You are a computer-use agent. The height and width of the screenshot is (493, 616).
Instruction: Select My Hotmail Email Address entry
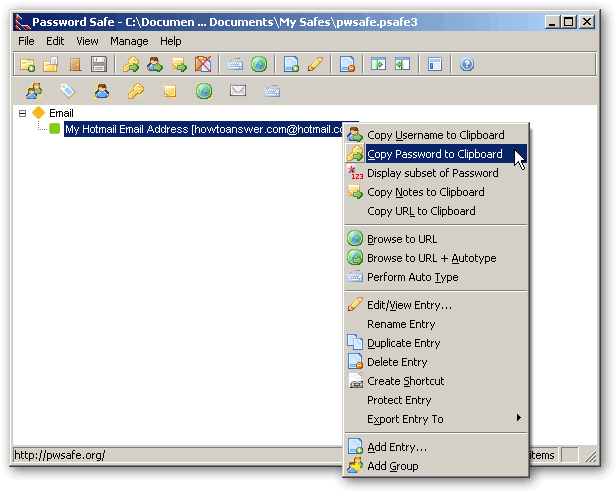[x=204, y=129]
